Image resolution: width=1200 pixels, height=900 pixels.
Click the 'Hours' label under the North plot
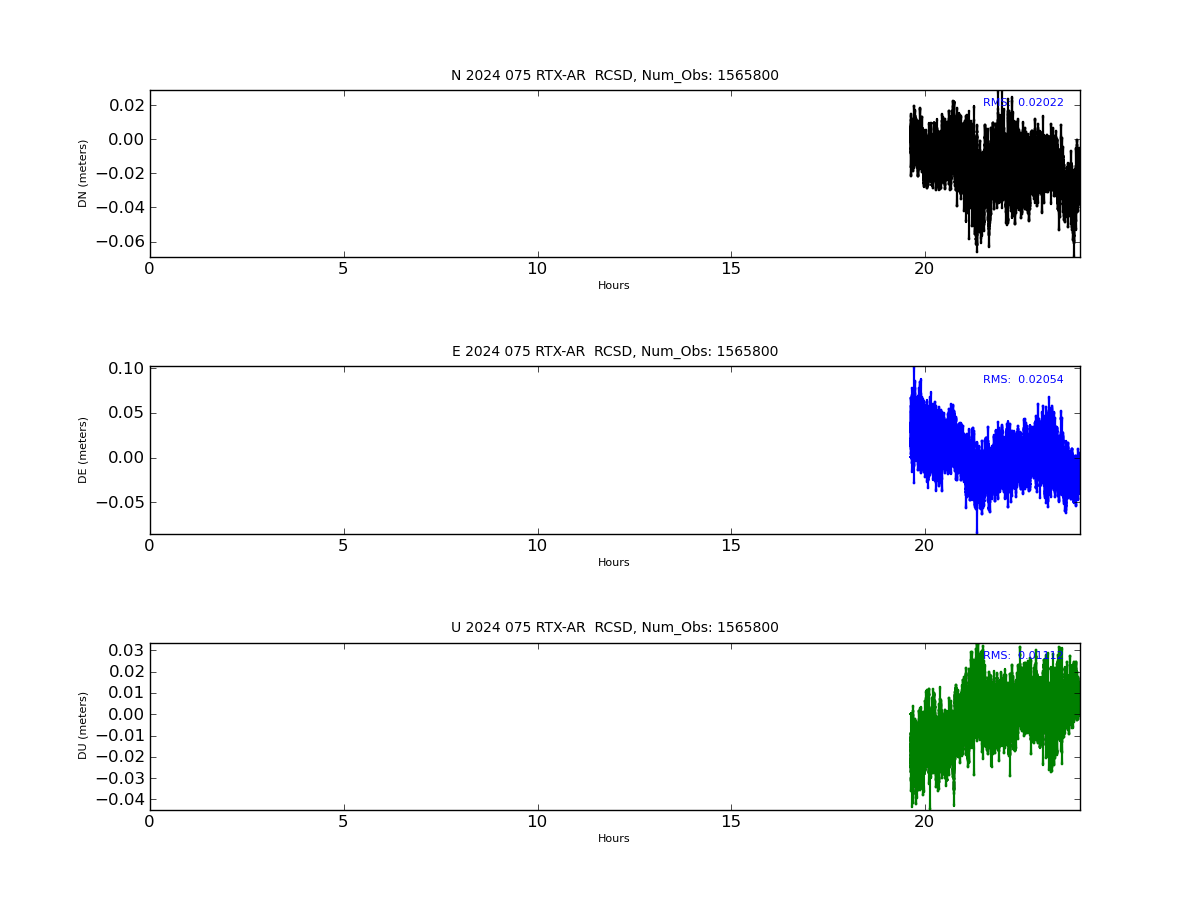pos(614,285)
